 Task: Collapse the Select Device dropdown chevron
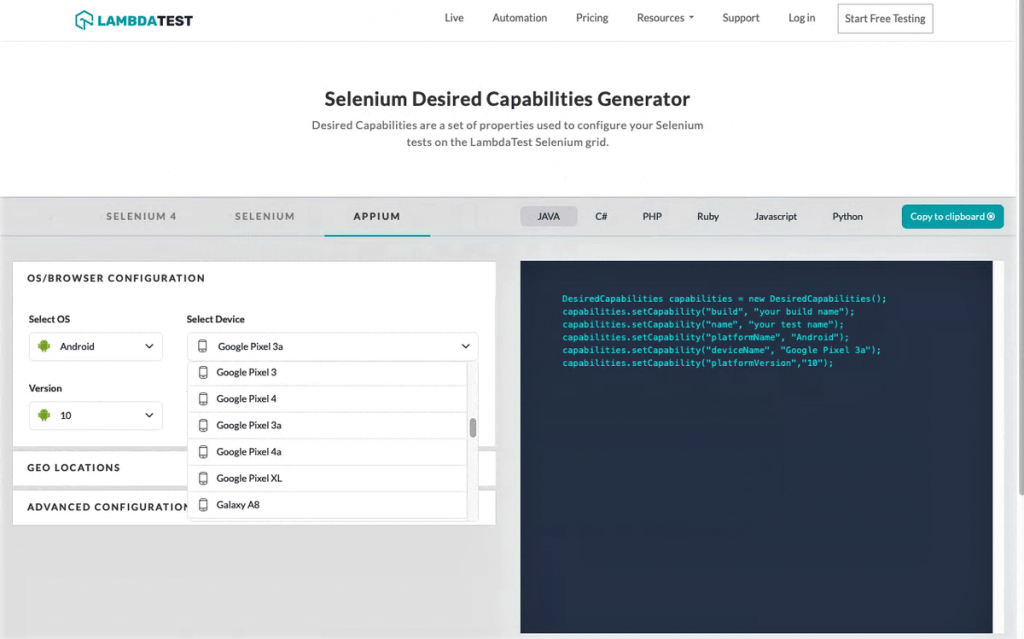(x=465, y=346)
